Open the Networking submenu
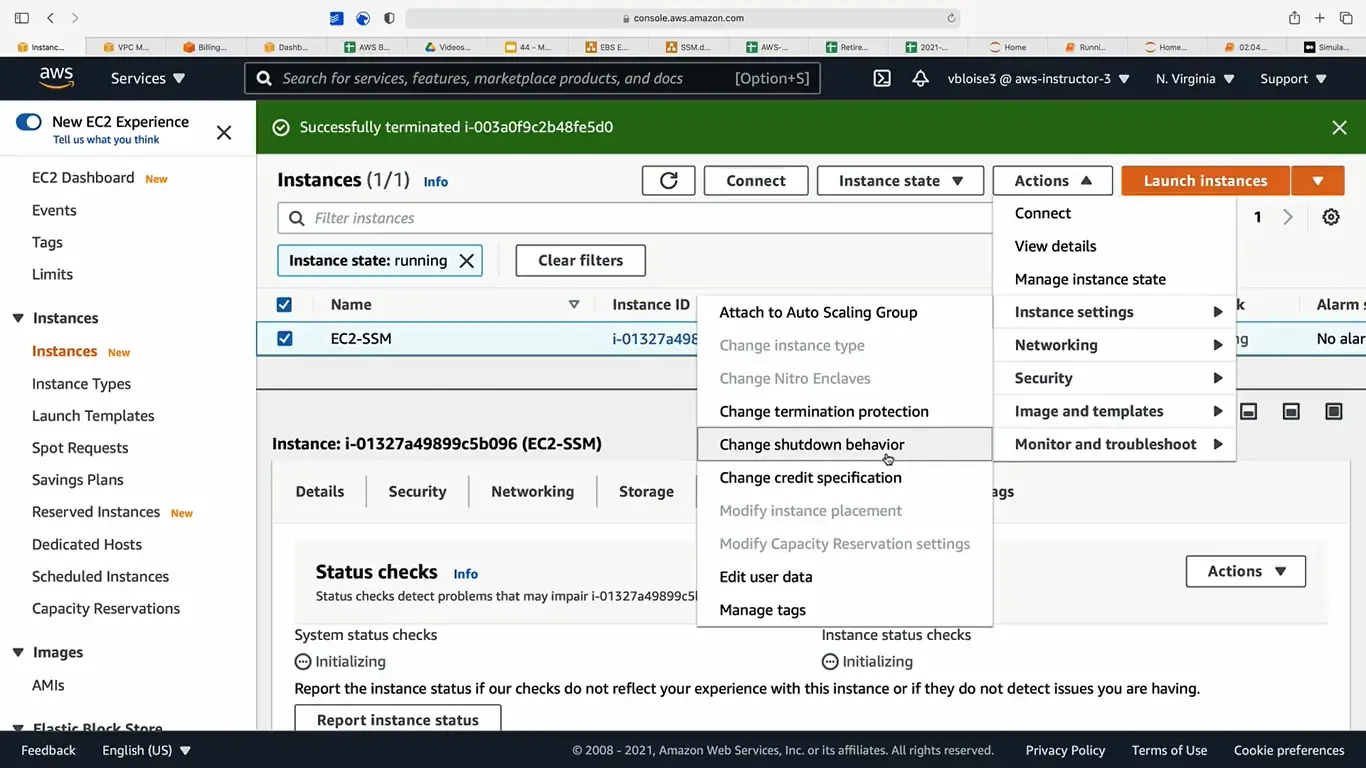 (x=1114, y=345)
